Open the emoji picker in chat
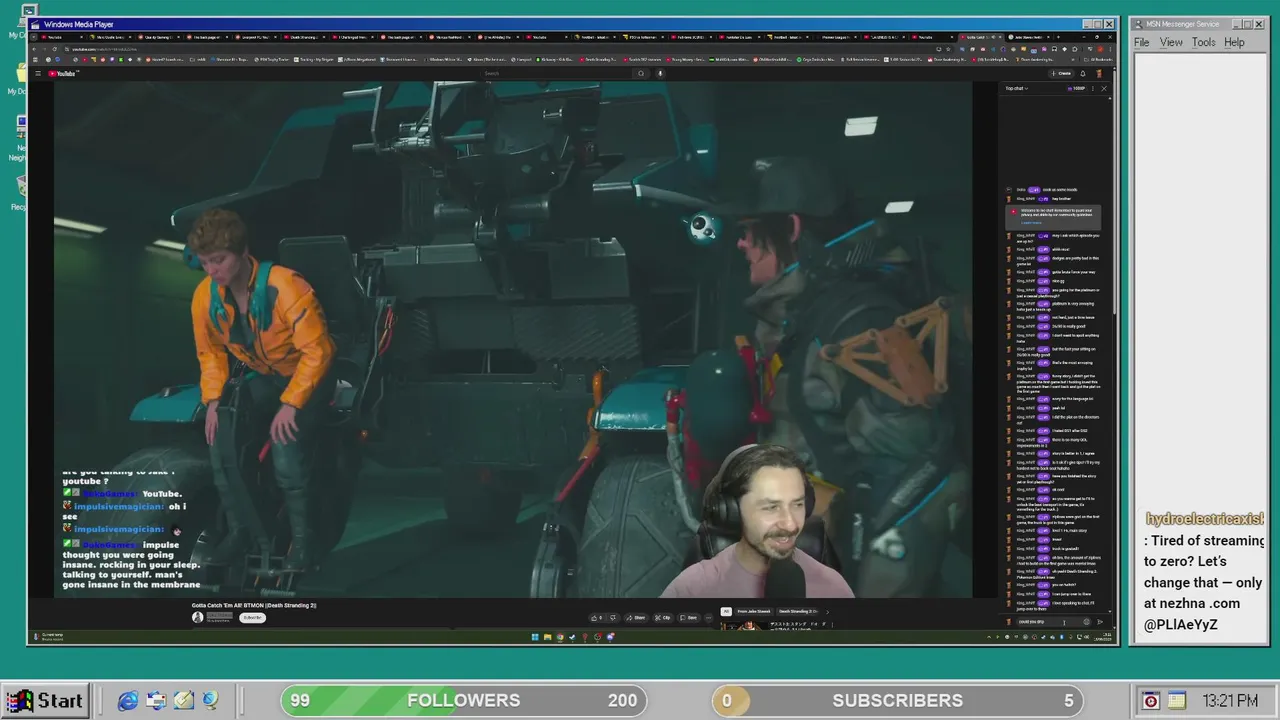Image resolution: width=1280 pixels, height=720 pixels. [x=1086, y=622]
